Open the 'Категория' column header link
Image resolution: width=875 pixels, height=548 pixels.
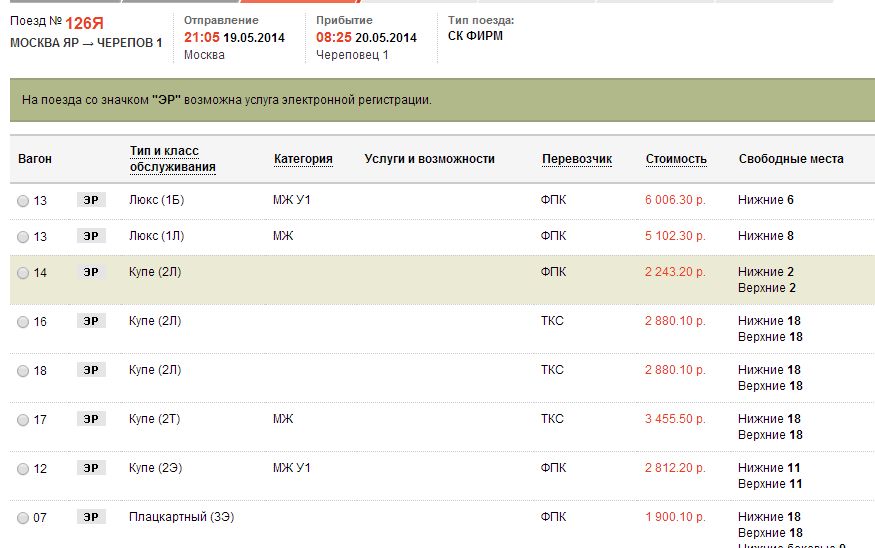pyautogui.click(x=303, y=159)
